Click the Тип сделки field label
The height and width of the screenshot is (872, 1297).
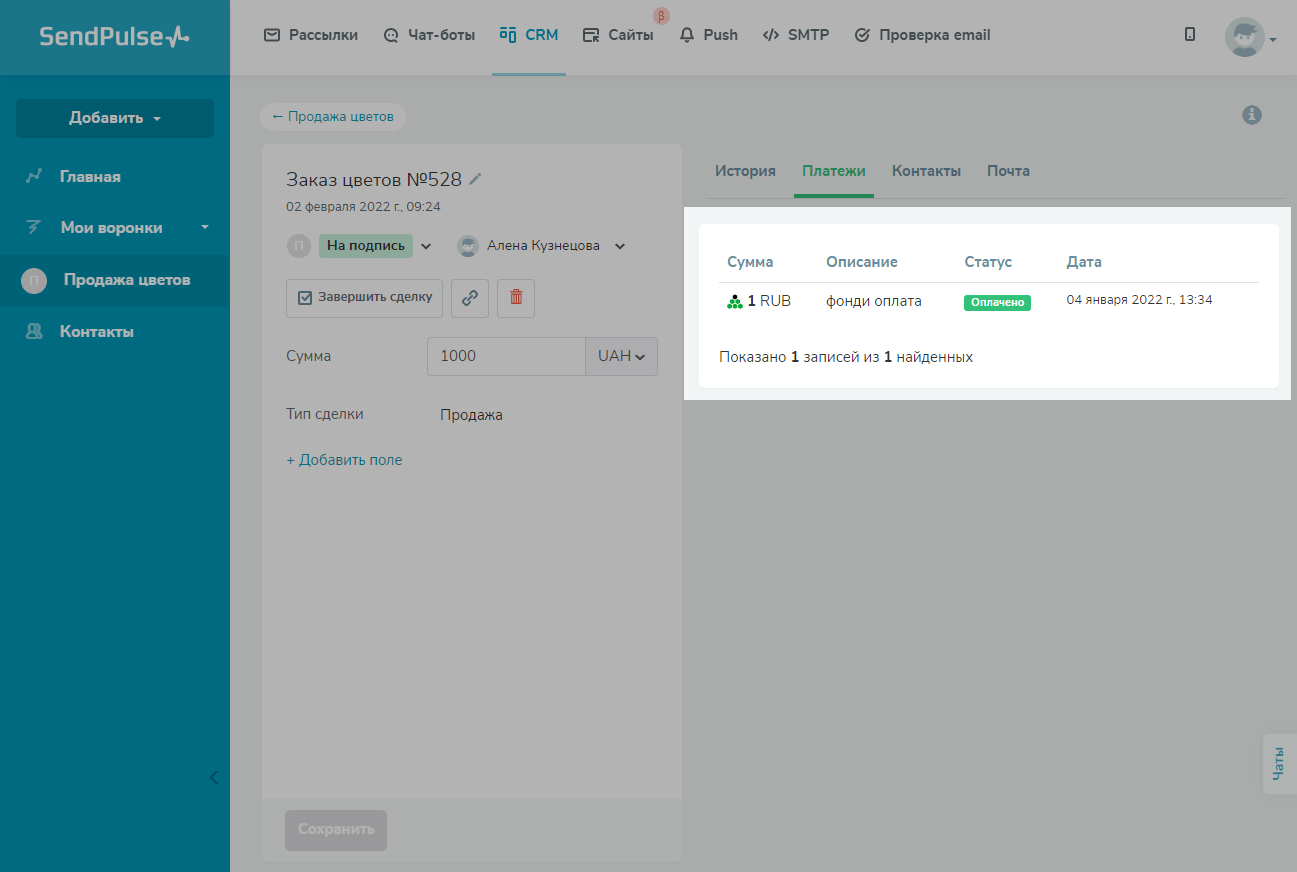[325, 414]
